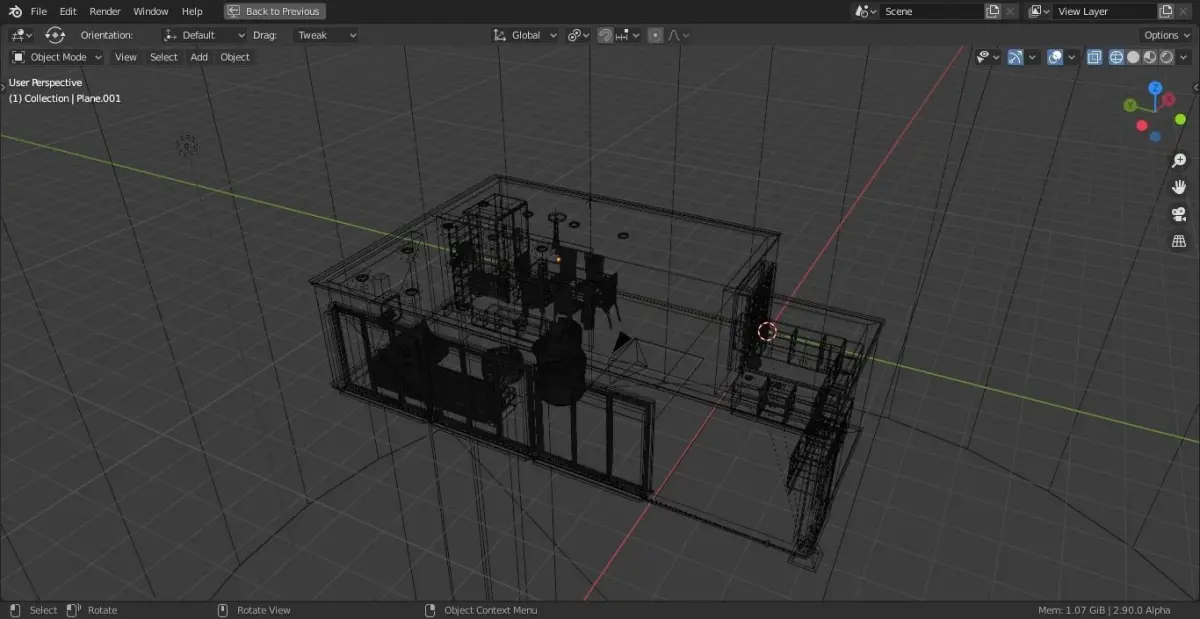The width and height of the screenshot is (1200, 619).
Task: Click the light object icon in viewport
Action: click(187, 146)
